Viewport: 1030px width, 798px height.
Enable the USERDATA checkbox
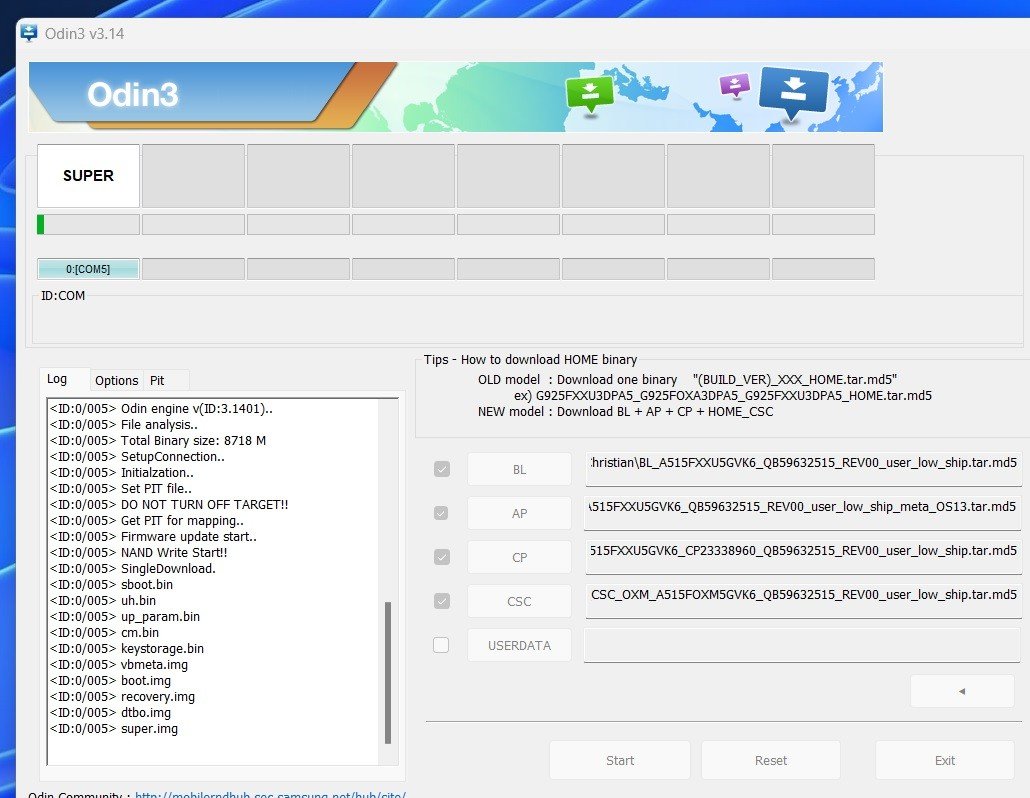(x=441, y=645)
